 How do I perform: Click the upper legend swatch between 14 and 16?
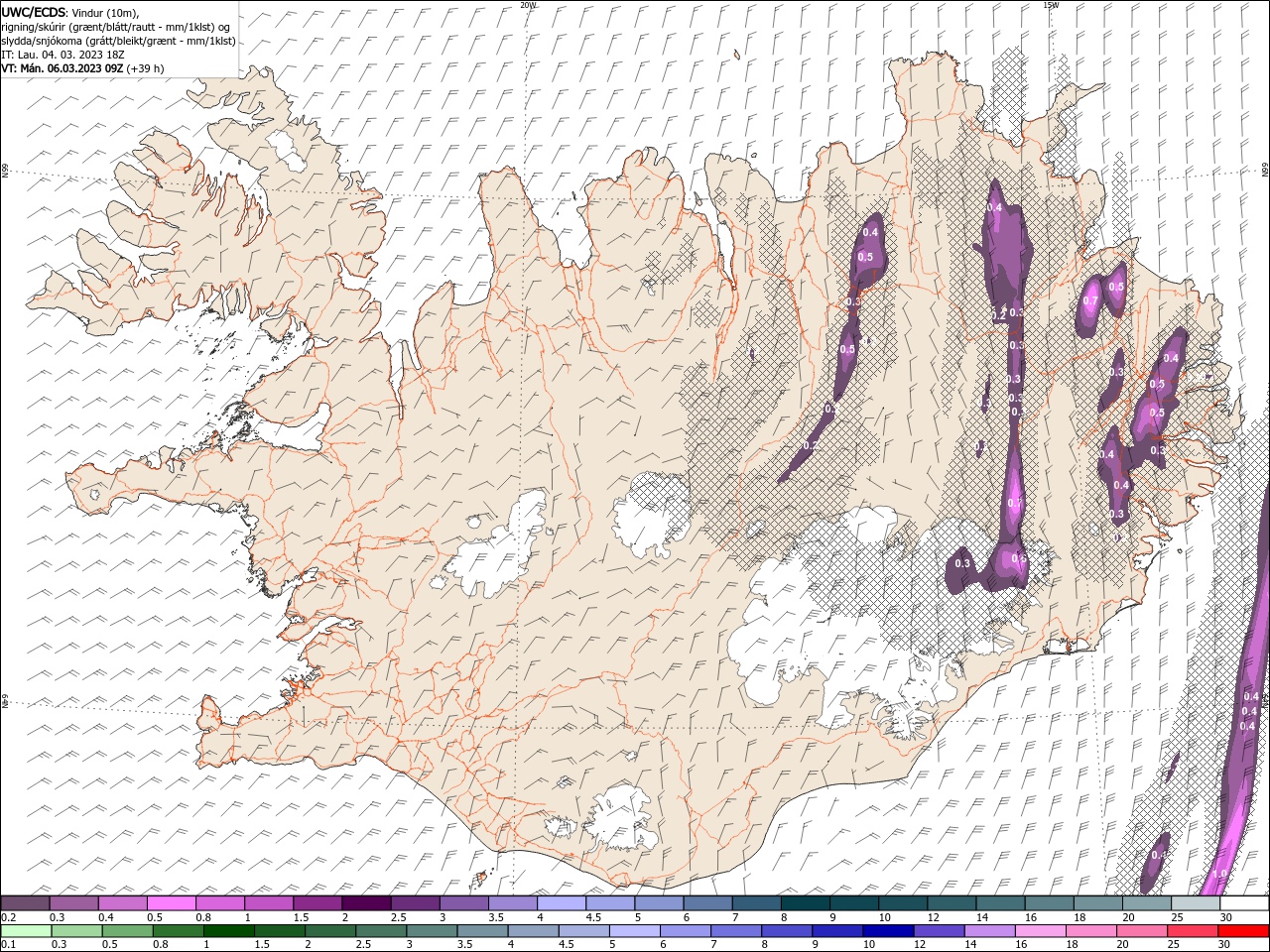(1000, 903)
